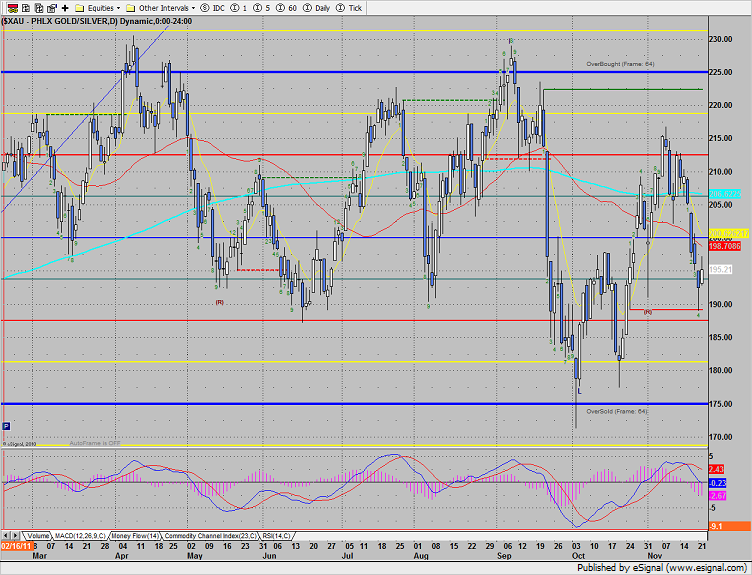Screen dimensions: 752x575
Task: Switch to the Tick interval
Action: click(349, 8)
